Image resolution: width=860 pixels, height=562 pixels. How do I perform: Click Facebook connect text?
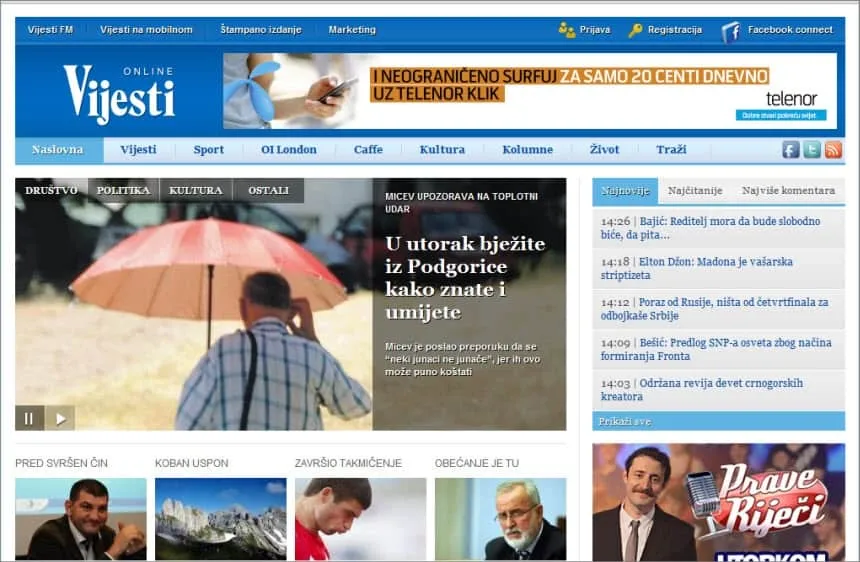pyautogui.click(x=790, y=30)
